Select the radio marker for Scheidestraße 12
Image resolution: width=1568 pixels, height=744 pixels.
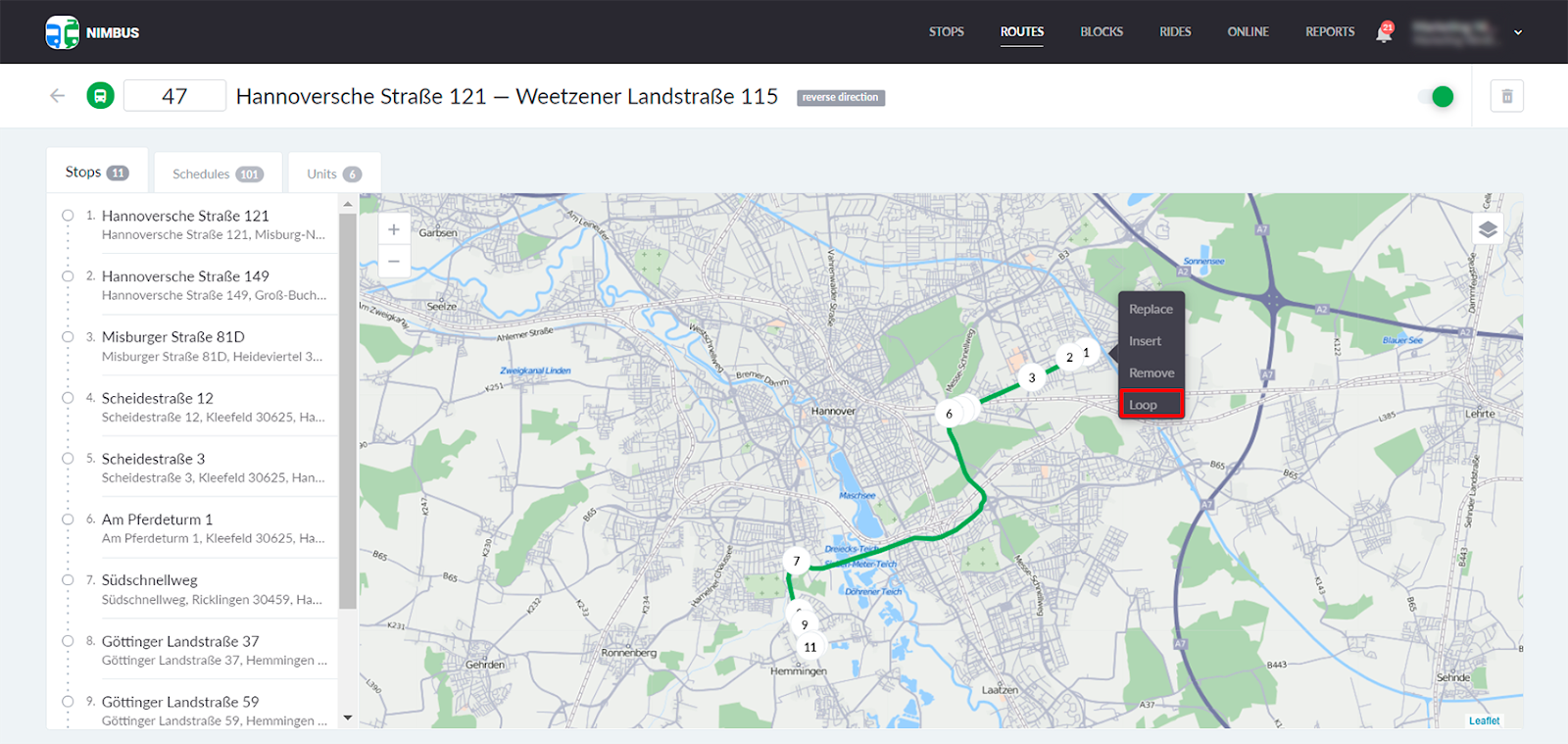click(x=68, y=398)
